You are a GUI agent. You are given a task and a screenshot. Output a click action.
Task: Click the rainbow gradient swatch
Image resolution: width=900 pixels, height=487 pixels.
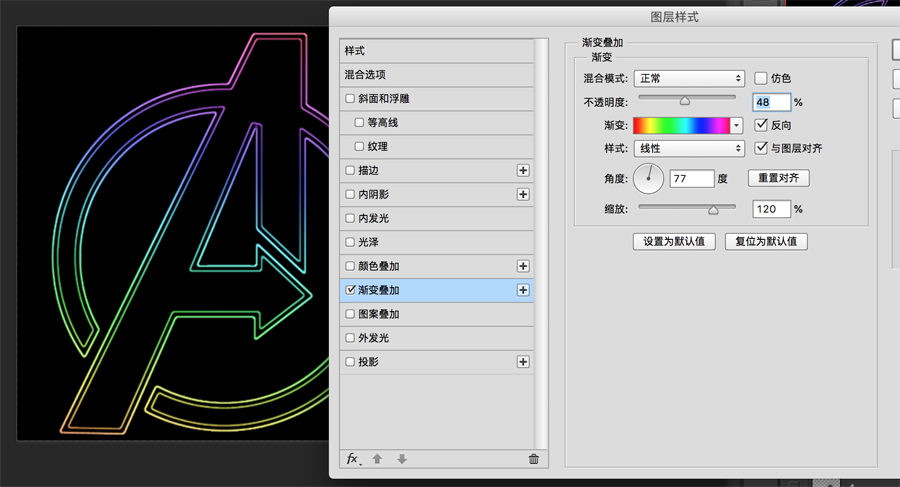click(681, 125)
